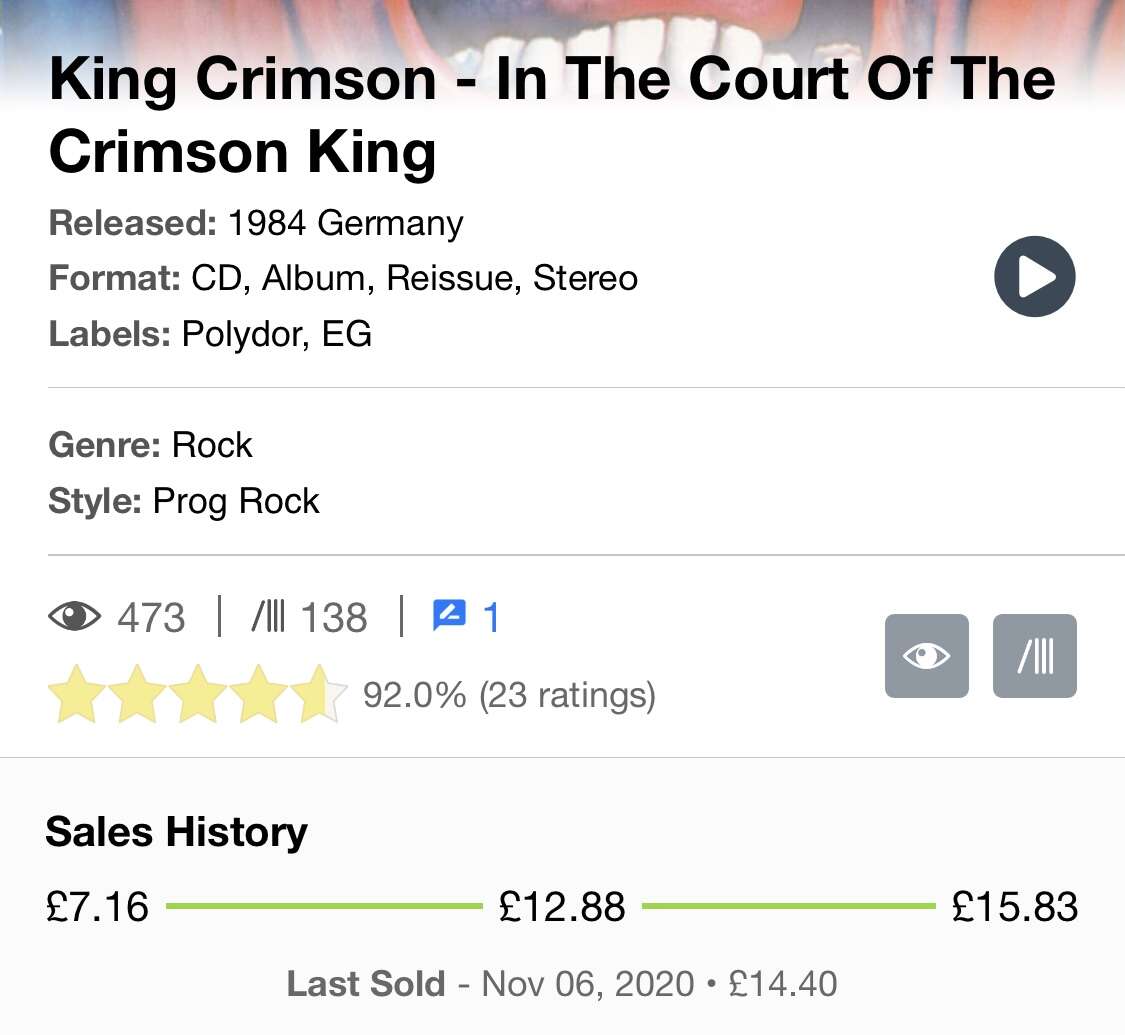Screen dimensions: 1125x1035
Task: View the 92.0% (23 ratings) details
Action: 509,695
